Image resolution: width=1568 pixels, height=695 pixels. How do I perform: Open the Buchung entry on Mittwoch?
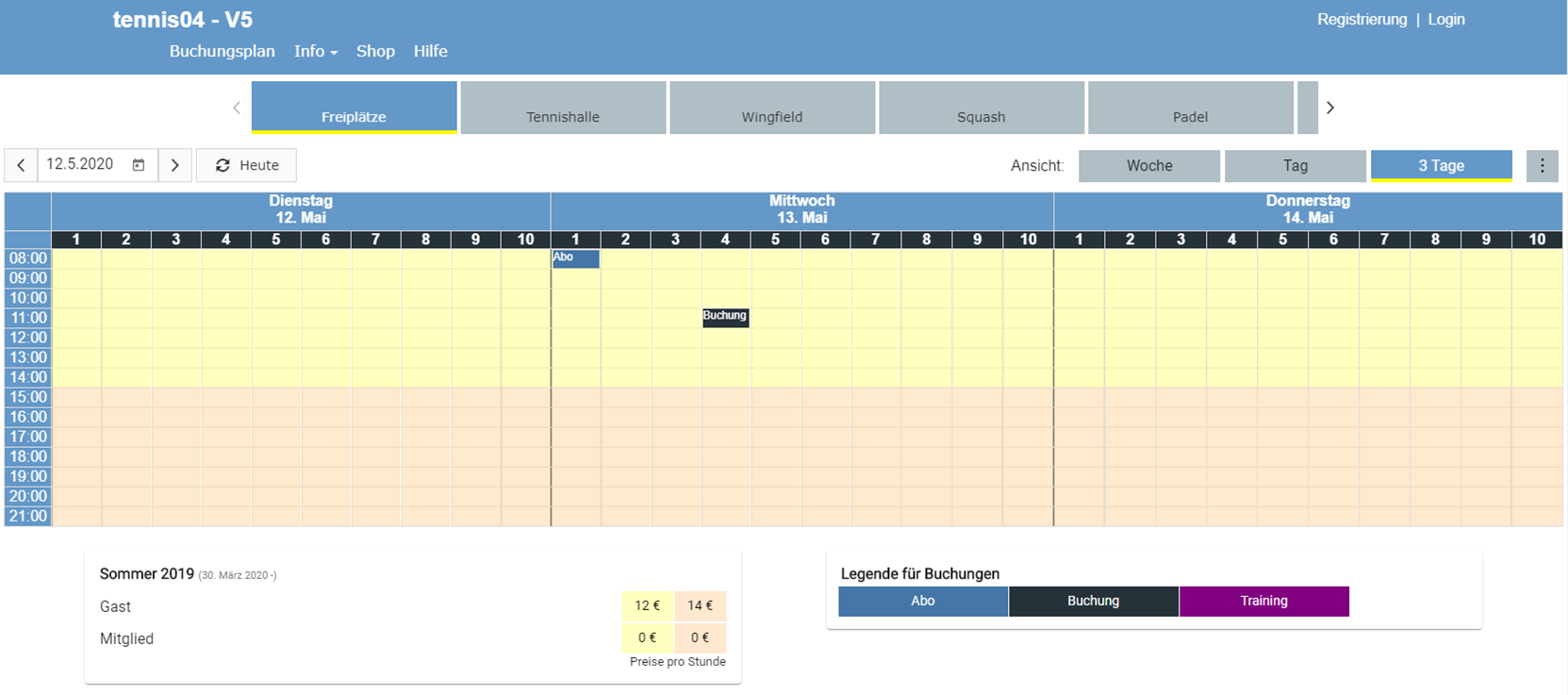pos(725,318)
